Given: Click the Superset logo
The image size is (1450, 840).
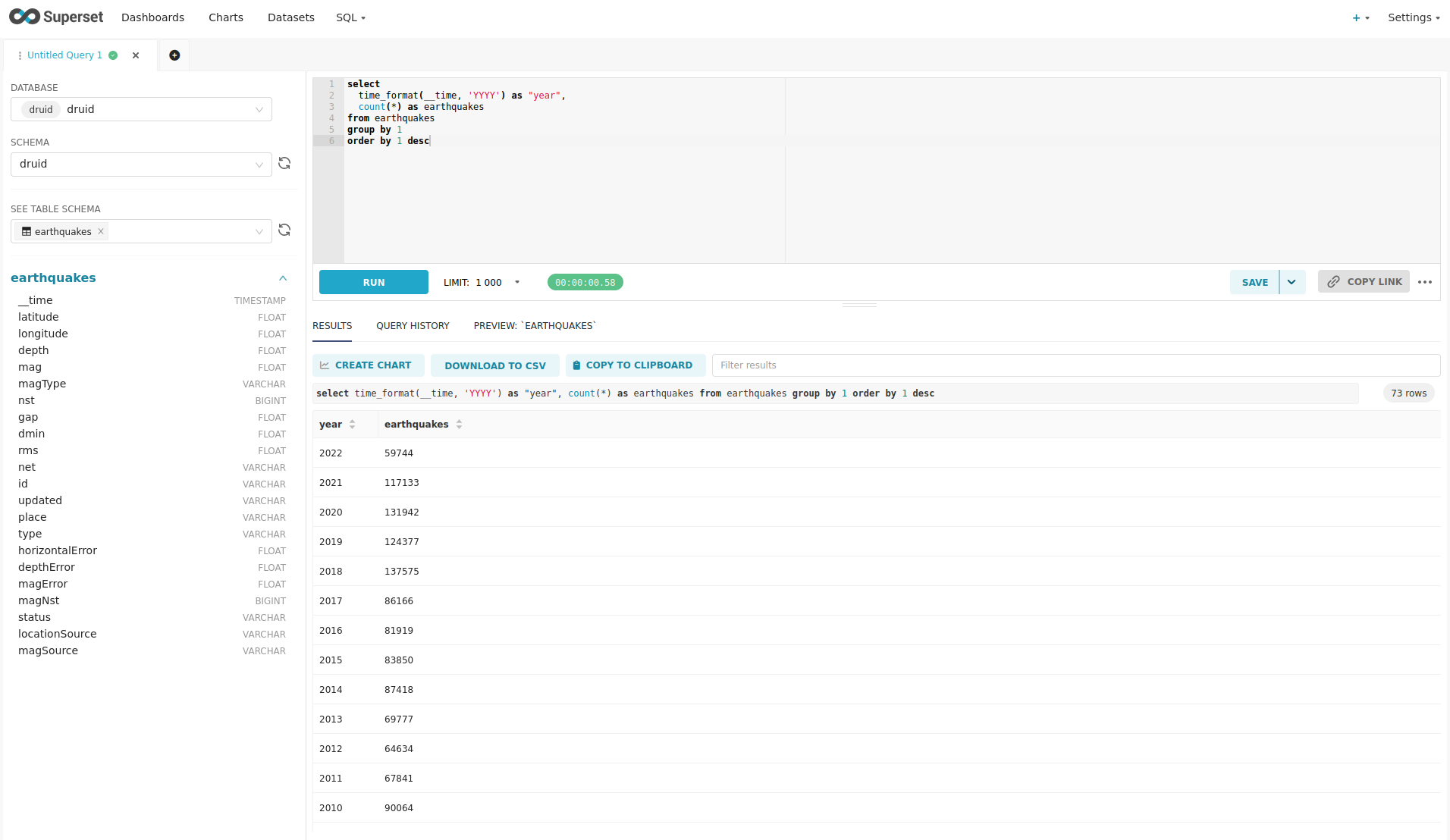Looking at the screenshot, I should tap(56, 17).
